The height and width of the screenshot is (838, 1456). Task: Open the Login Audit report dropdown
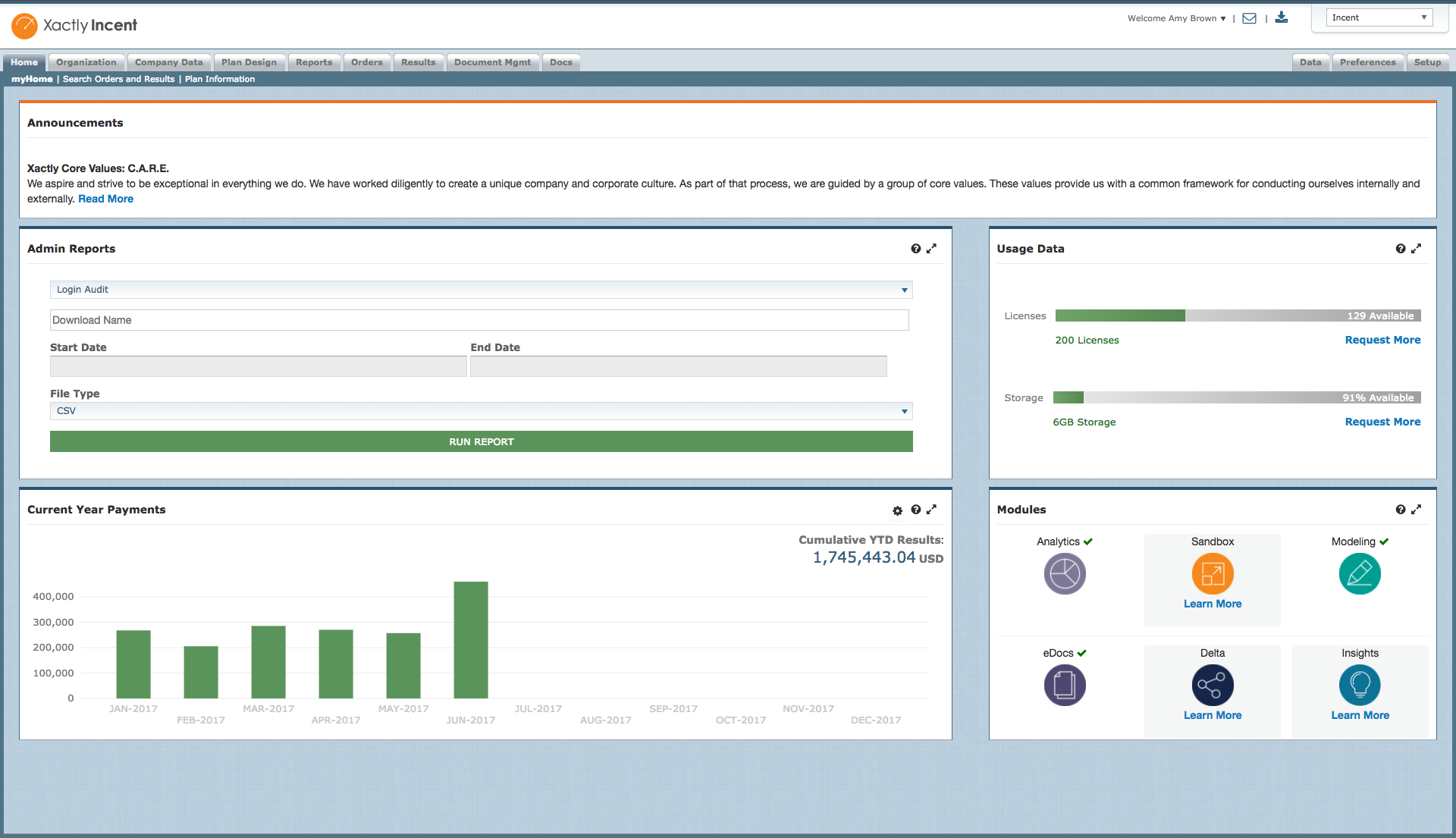[481, 290]
